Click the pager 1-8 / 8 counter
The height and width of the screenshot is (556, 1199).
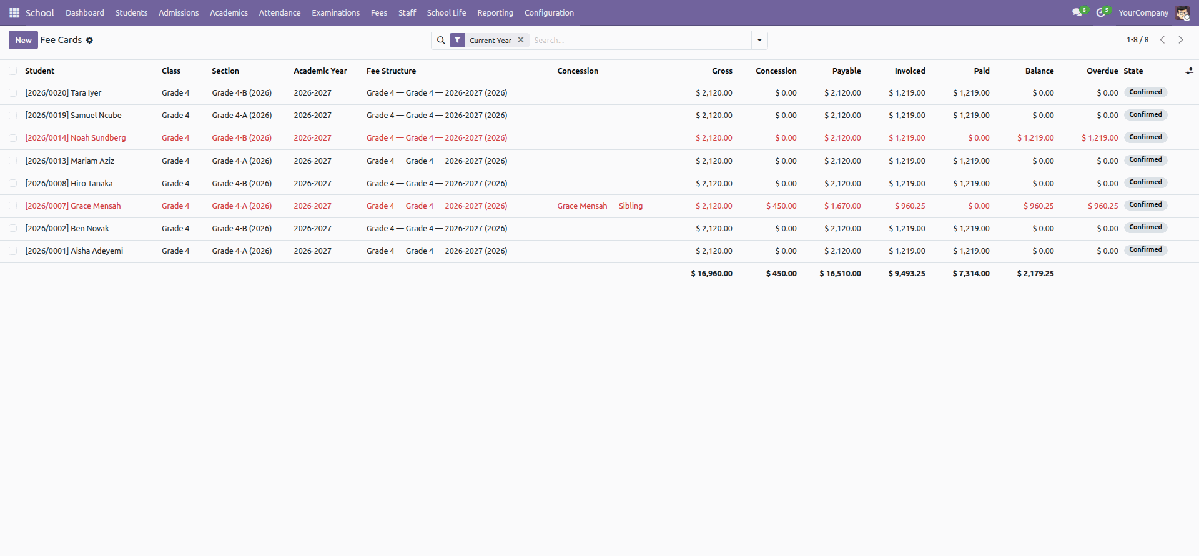click(x=1137, y=40)
